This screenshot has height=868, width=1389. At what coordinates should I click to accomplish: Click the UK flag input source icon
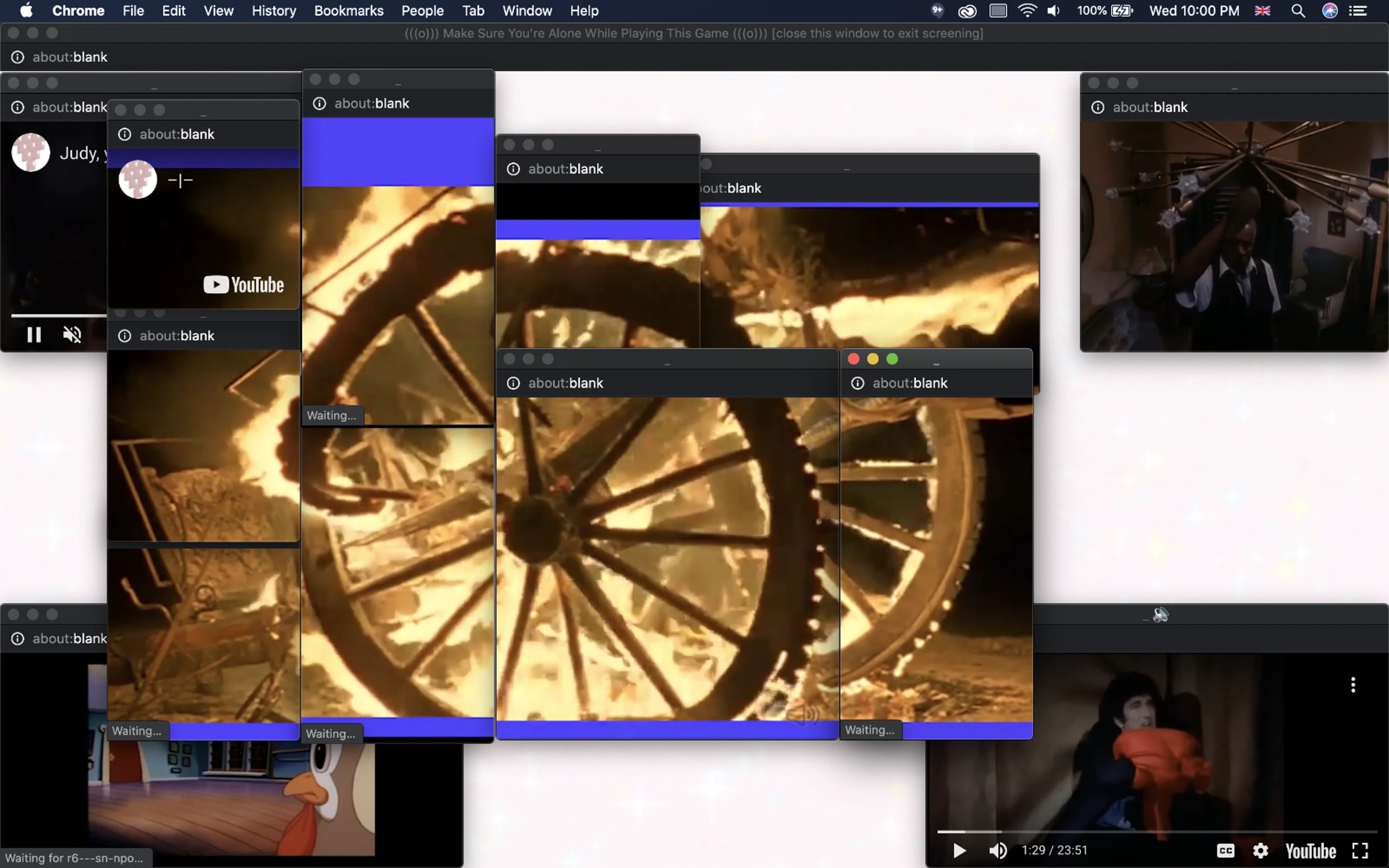coord(1262,10)
